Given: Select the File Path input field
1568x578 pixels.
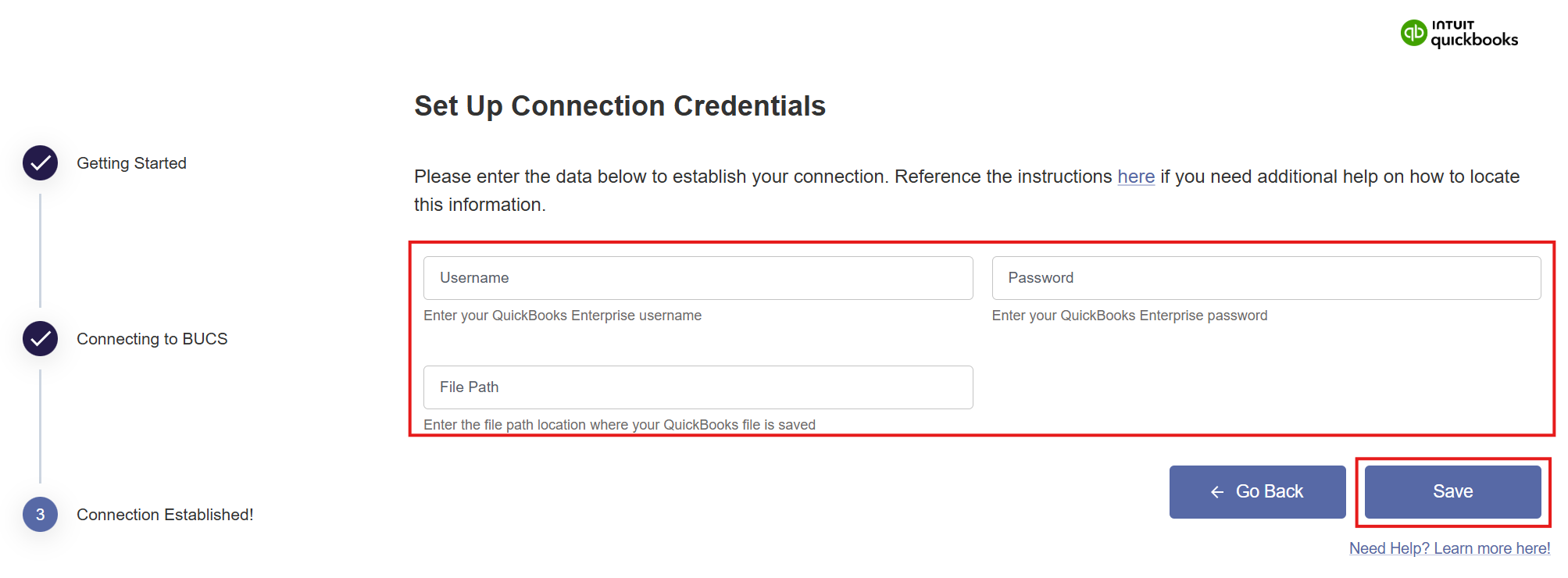Looking at the screenshot, I should point(698,387).
